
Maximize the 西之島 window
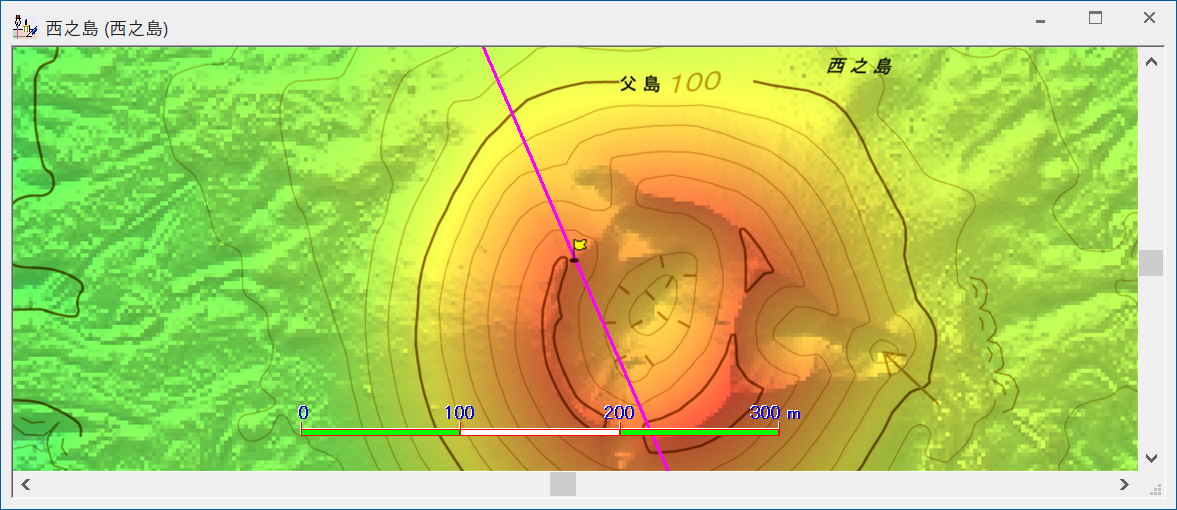pos(1095,19)
